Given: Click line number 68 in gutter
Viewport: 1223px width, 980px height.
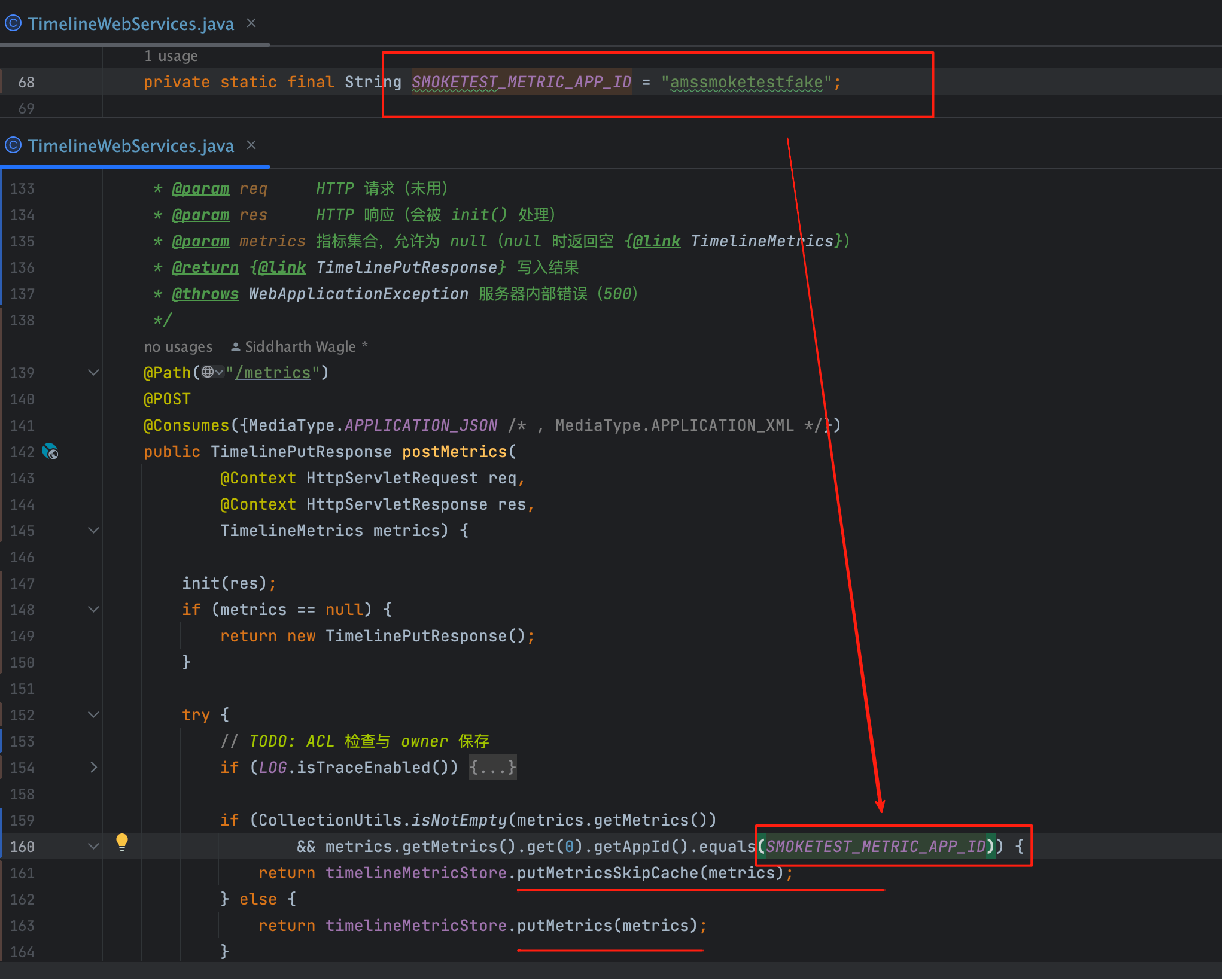Looking at the screenshot, I should (x=26, y=82).
